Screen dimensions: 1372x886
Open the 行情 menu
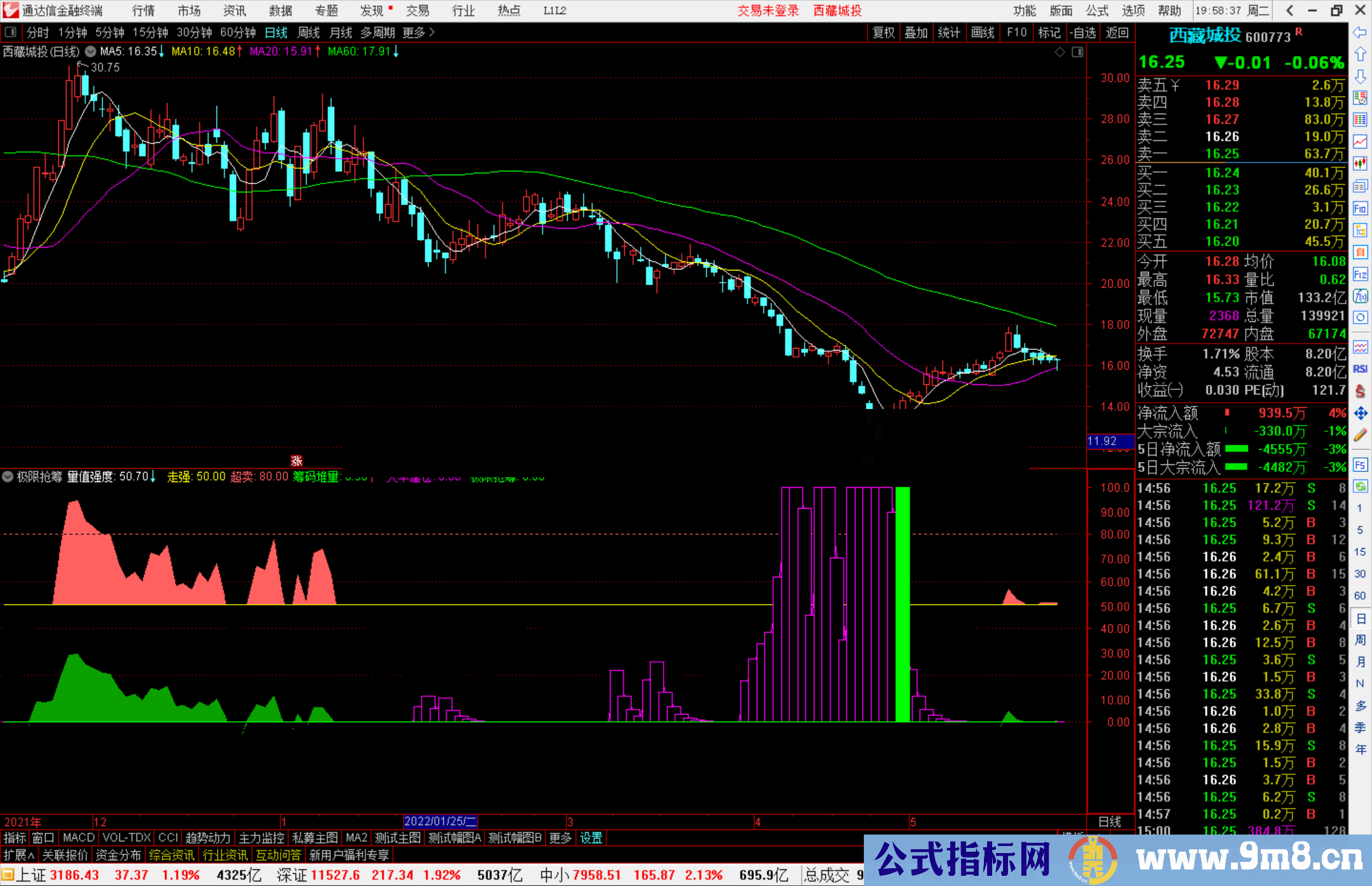click(x=144, y=11)
